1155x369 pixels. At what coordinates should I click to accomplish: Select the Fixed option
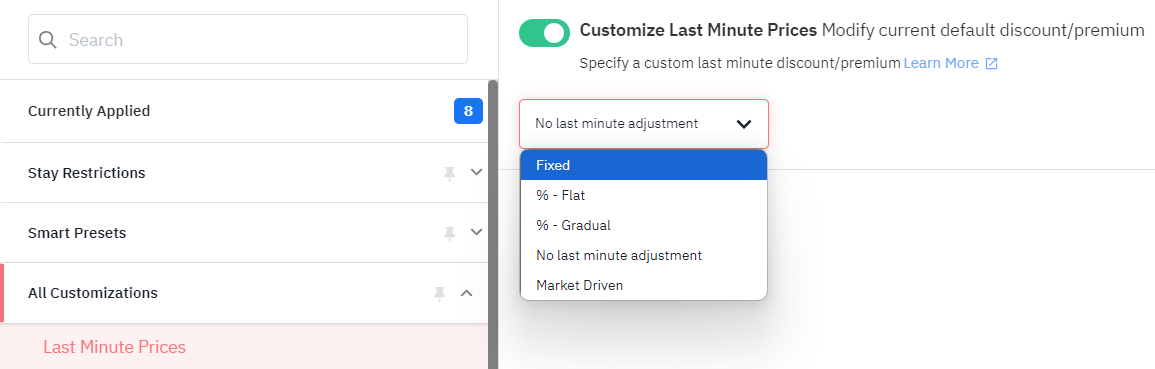coord(644,166)
